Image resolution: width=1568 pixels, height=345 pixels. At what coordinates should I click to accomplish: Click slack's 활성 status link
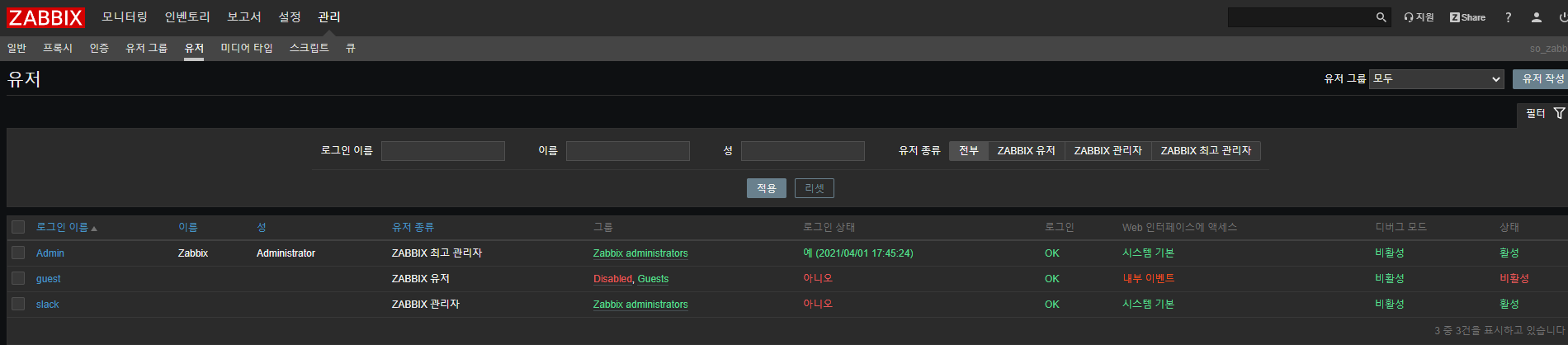point(1509,305)
